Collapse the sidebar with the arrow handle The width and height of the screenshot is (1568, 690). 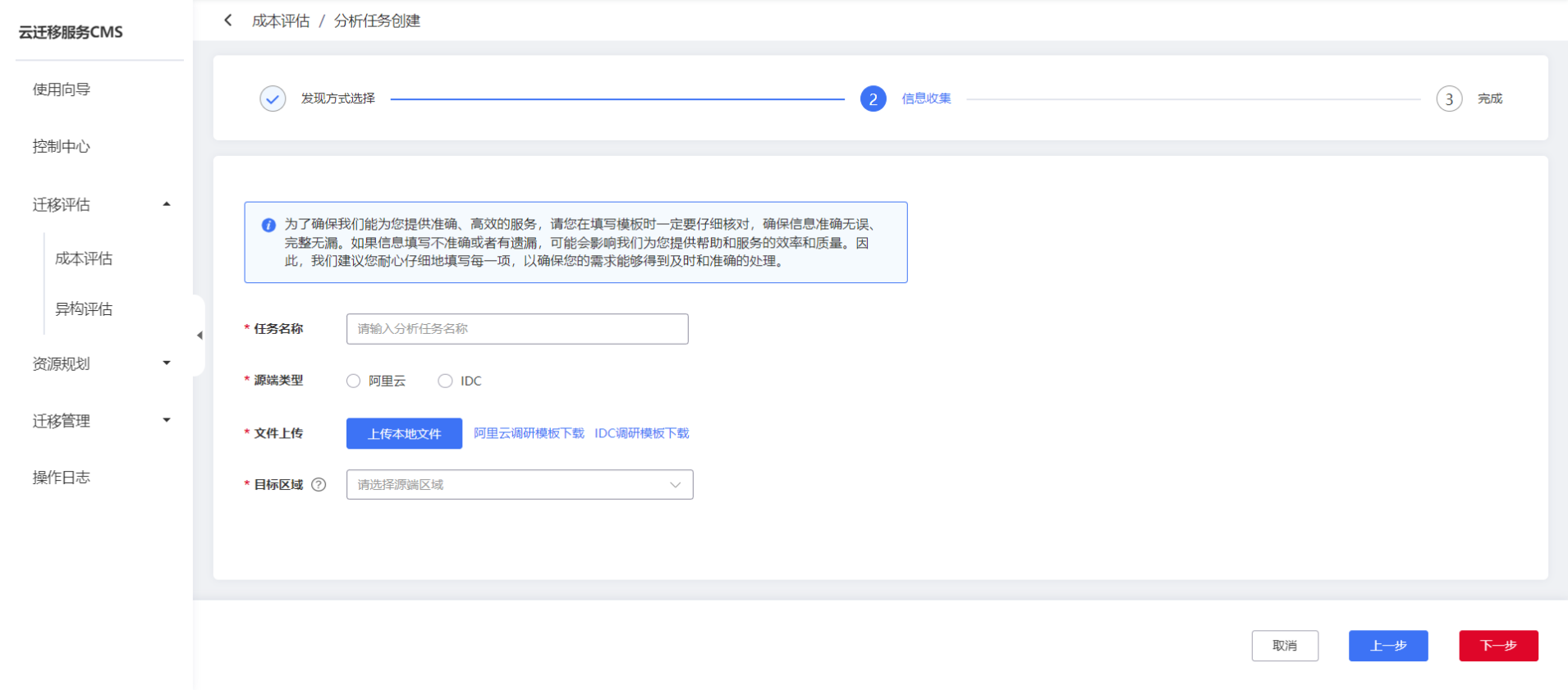click(199, 335)
